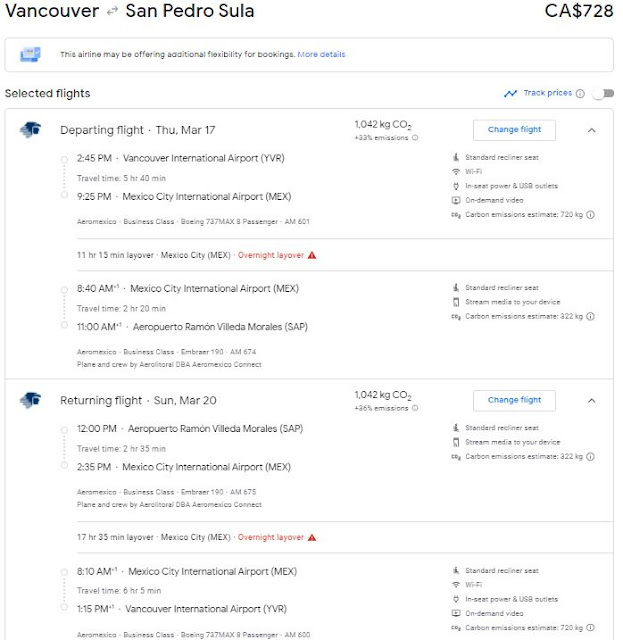Click the on-demand video icon for AM 600

coord(456,613)
